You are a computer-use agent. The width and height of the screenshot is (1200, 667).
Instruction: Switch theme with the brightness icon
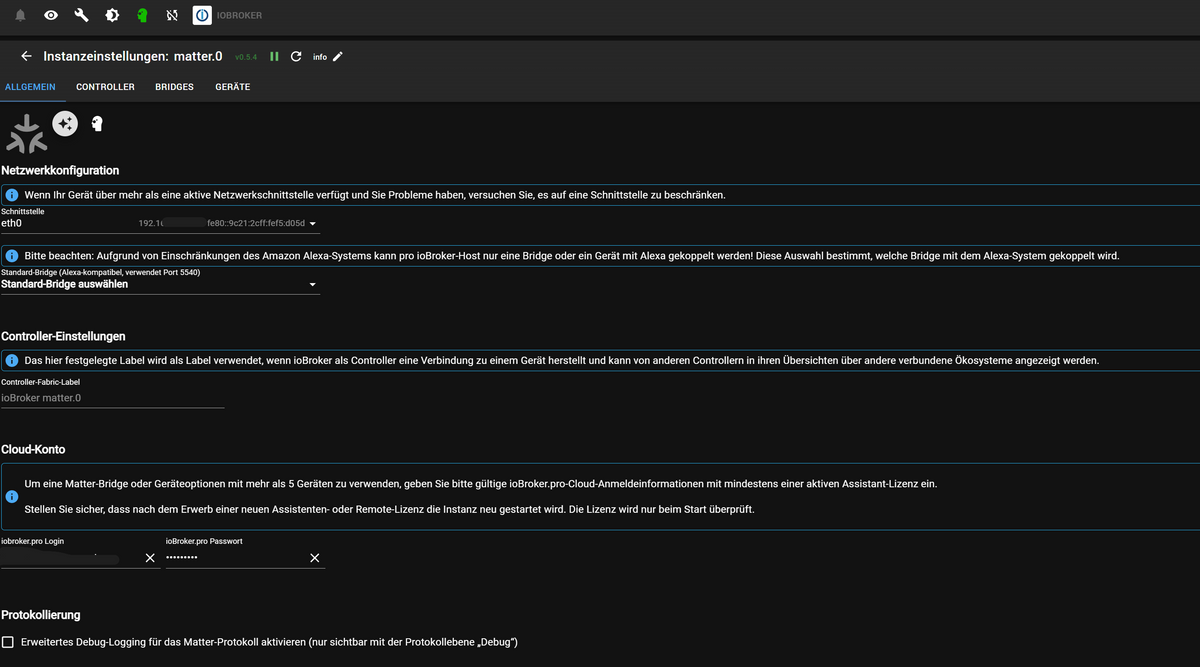[112, 16]
